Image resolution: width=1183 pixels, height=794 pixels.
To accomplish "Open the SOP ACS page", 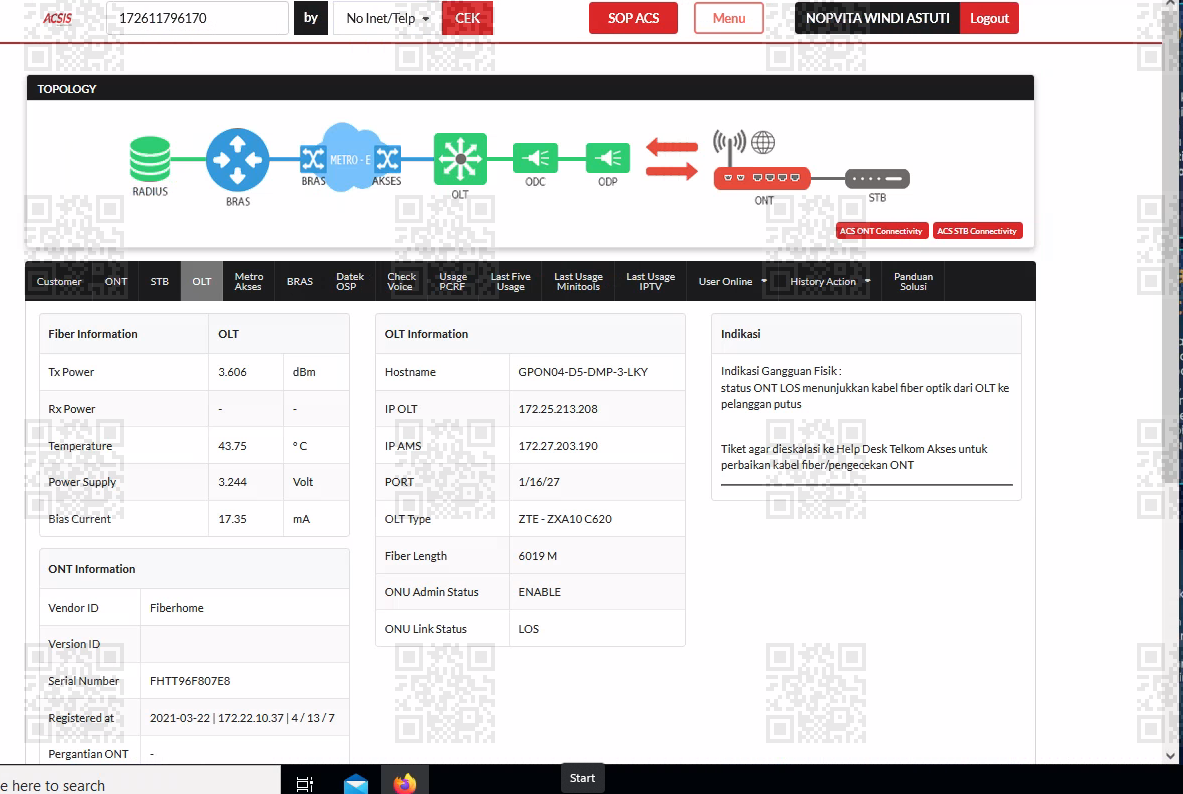I will tap(633, 18).
